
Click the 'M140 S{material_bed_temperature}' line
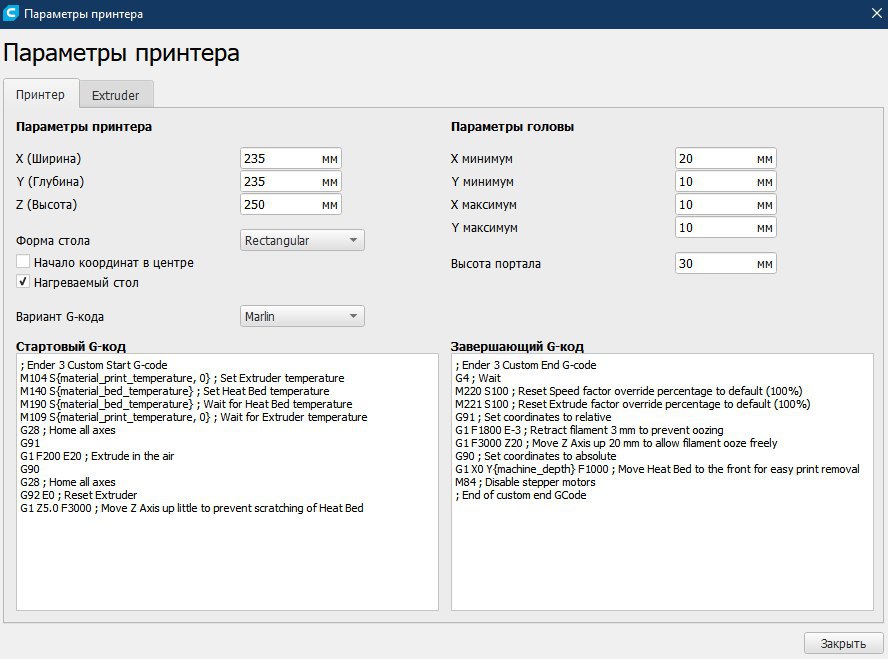click(174, 391)
